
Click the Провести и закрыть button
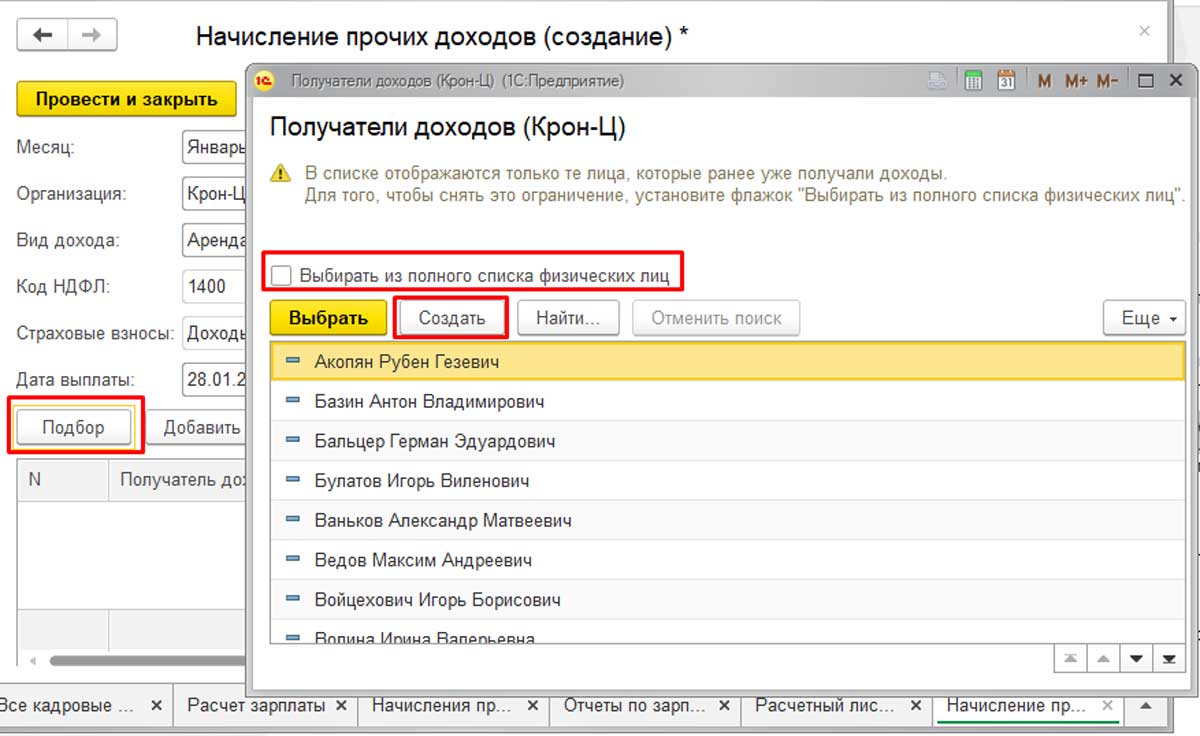pos(126,99)
